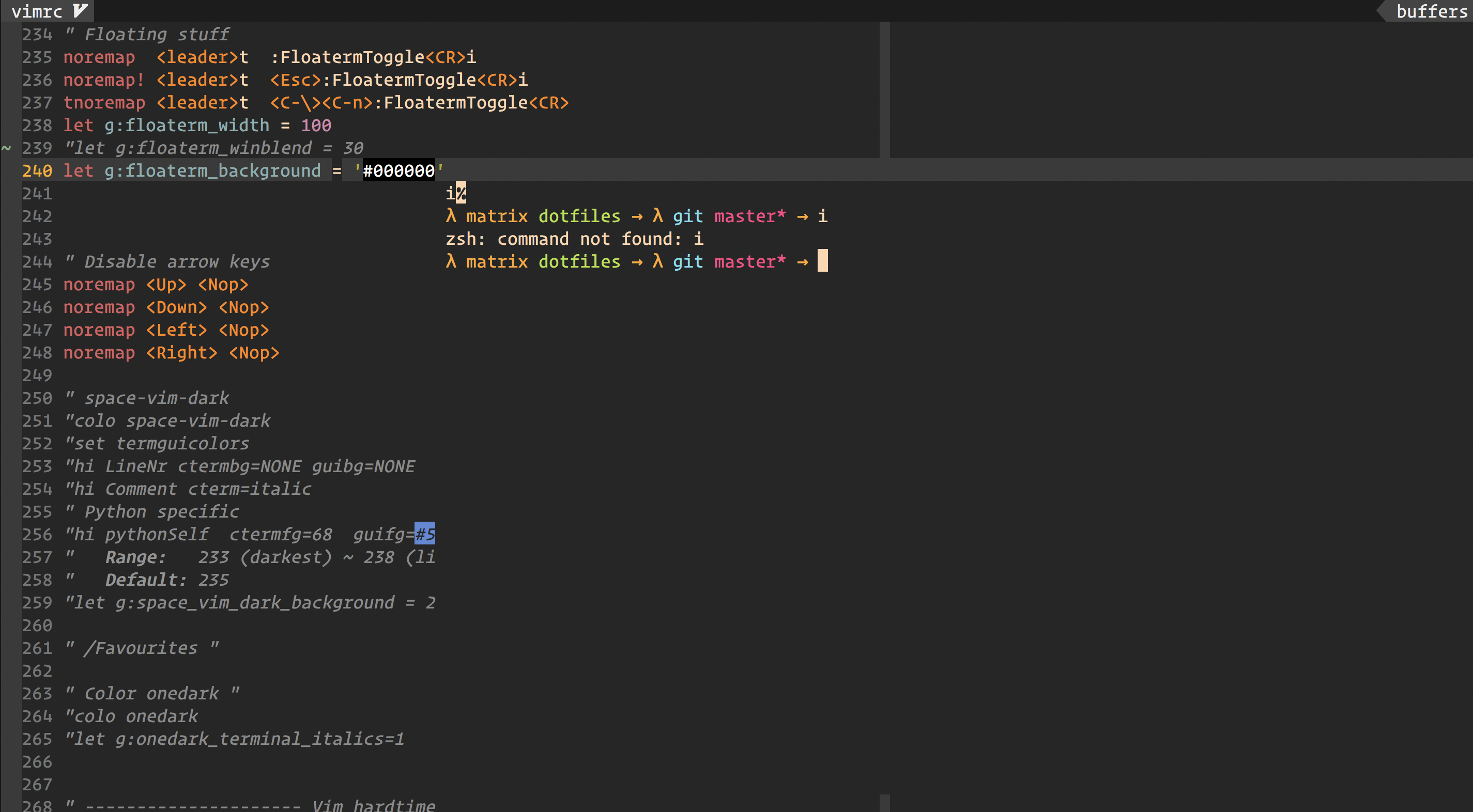
Task: Toggle the commented colo space-vim-dark line
Action: pos(167,420)
